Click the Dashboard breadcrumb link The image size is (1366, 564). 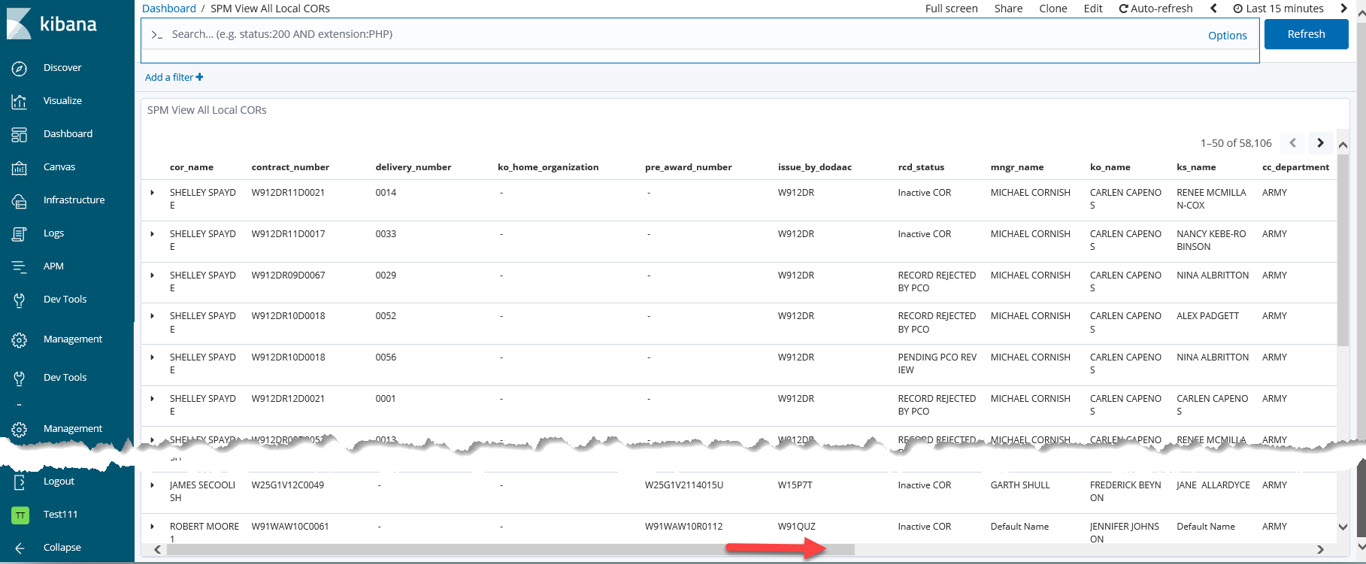coord(169,8)
